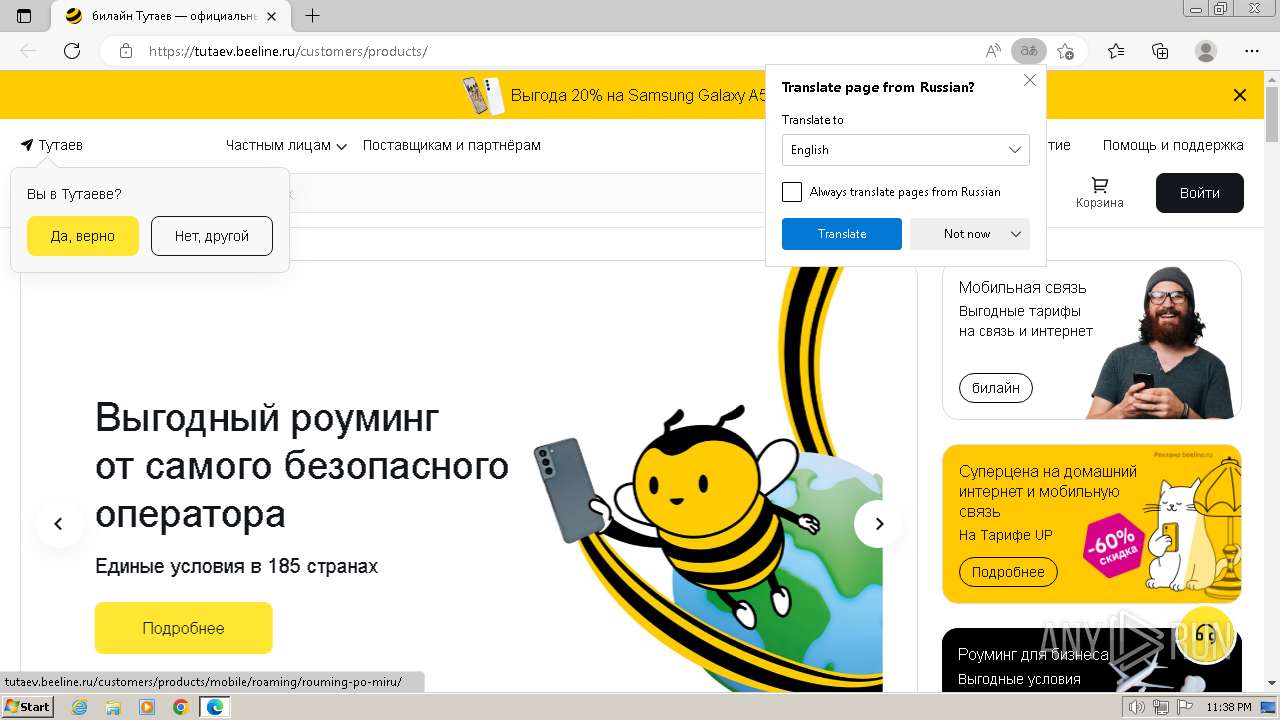Expand the Not now options arrow
Image resolution: width=1280 pixels, height=720 pixels.
pyautogui.click(x=1016, y=234)
